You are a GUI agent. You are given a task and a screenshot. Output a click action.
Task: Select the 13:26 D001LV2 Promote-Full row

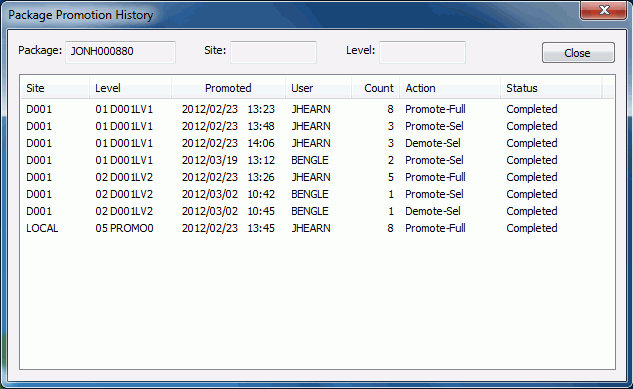coord(317,177)
